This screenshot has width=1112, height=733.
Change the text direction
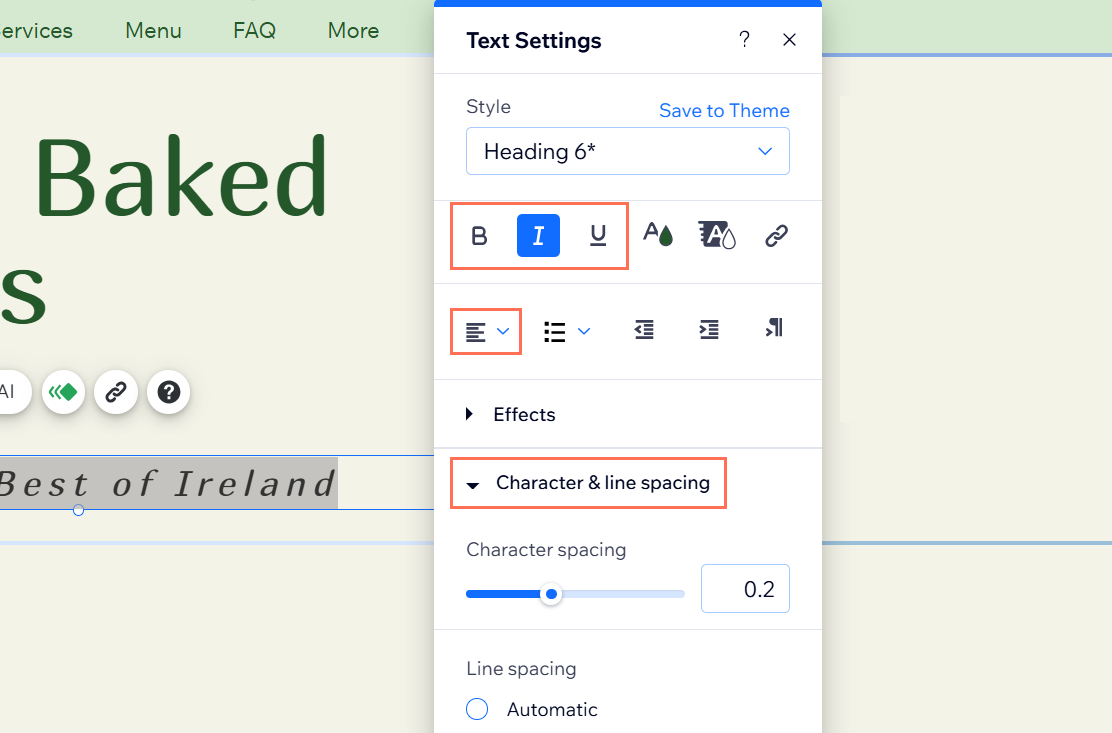click(x=774, y=328)
